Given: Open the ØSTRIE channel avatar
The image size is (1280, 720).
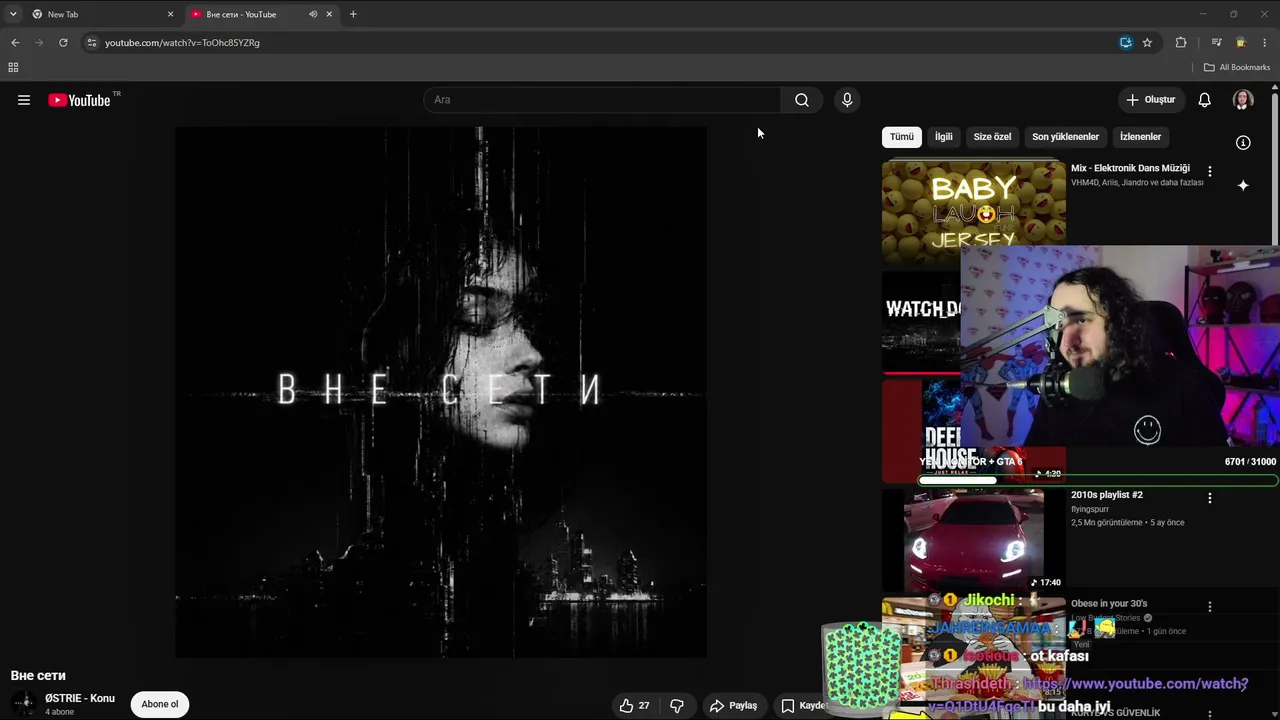Looking at the screenshot, I should (23, 704).
